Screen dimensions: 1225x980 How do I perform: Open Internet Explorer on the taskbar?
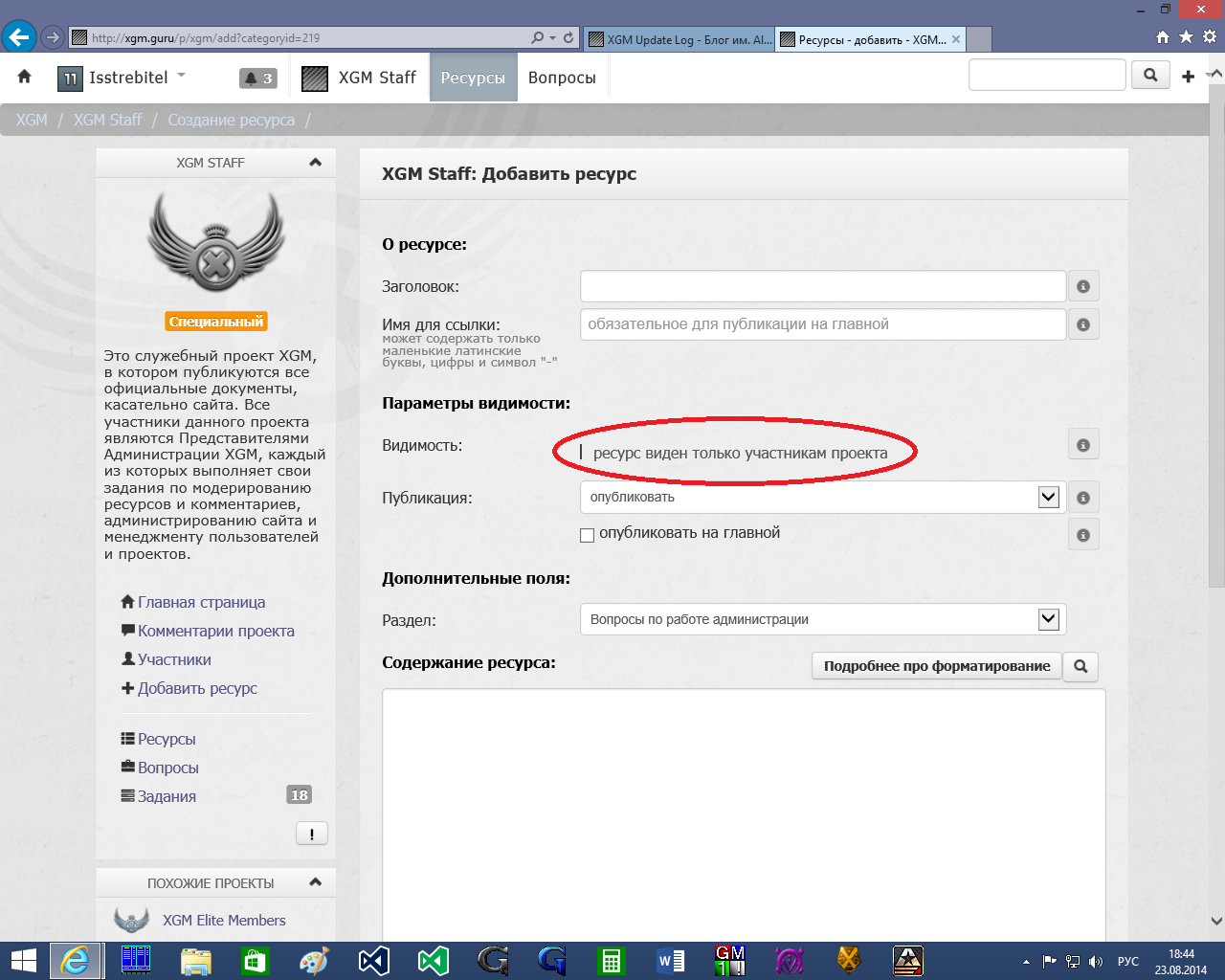click(x=75, y=960)
